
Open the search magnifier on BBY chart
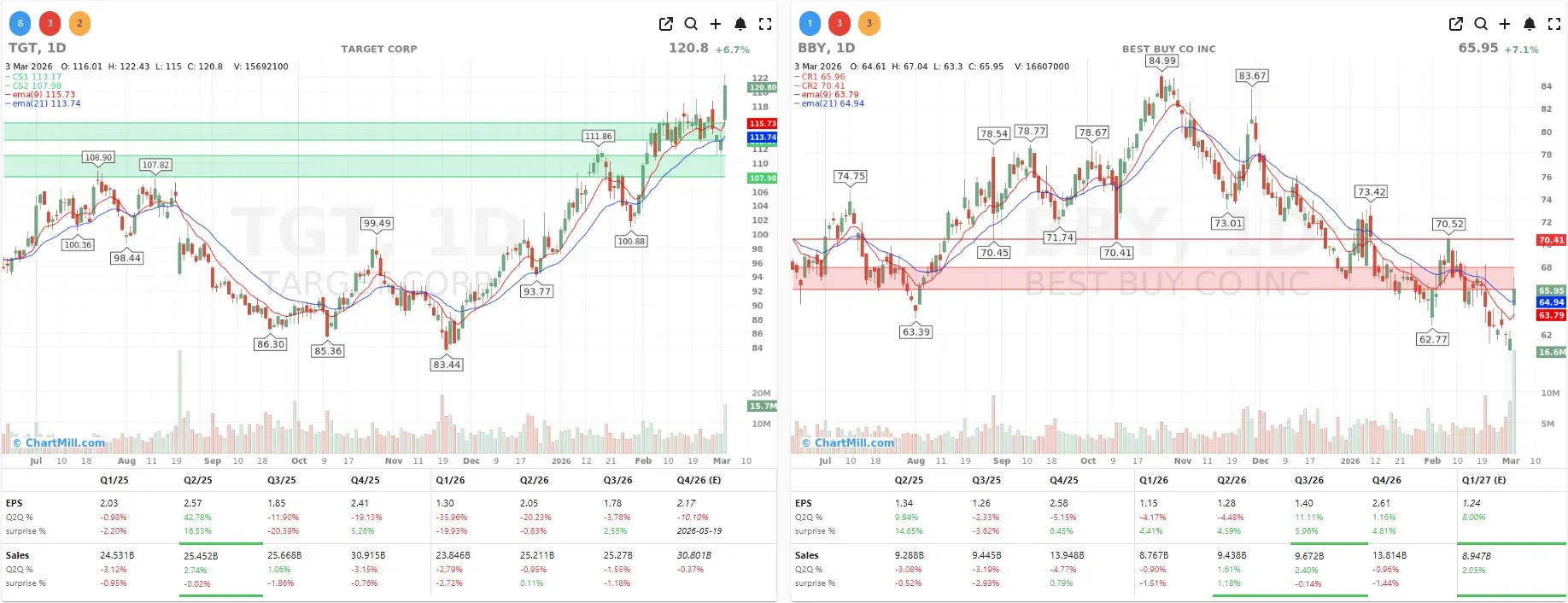tap(1481, 24)
